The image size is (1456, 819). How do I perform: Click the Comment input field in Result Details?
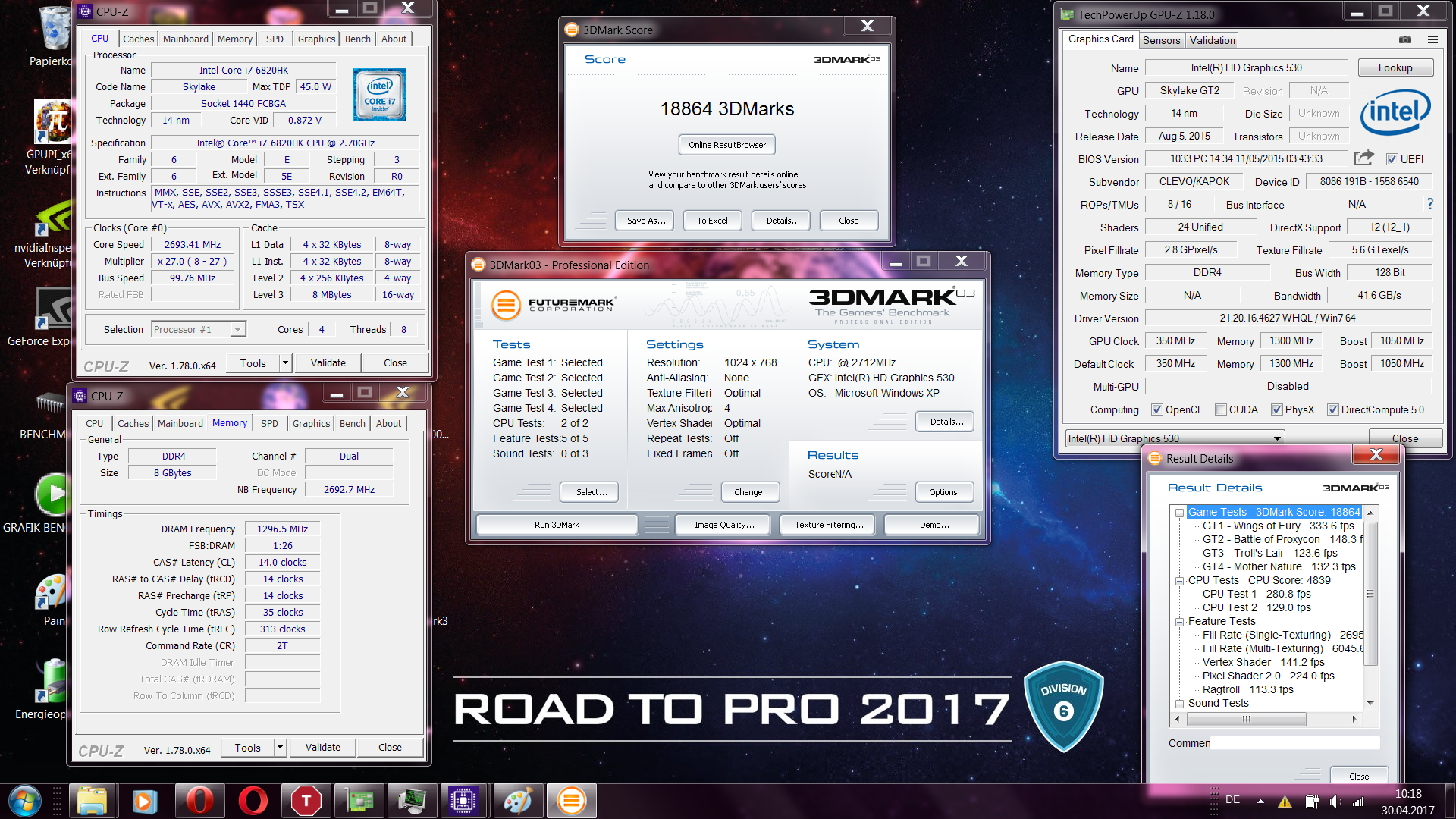click(1294, 743)
